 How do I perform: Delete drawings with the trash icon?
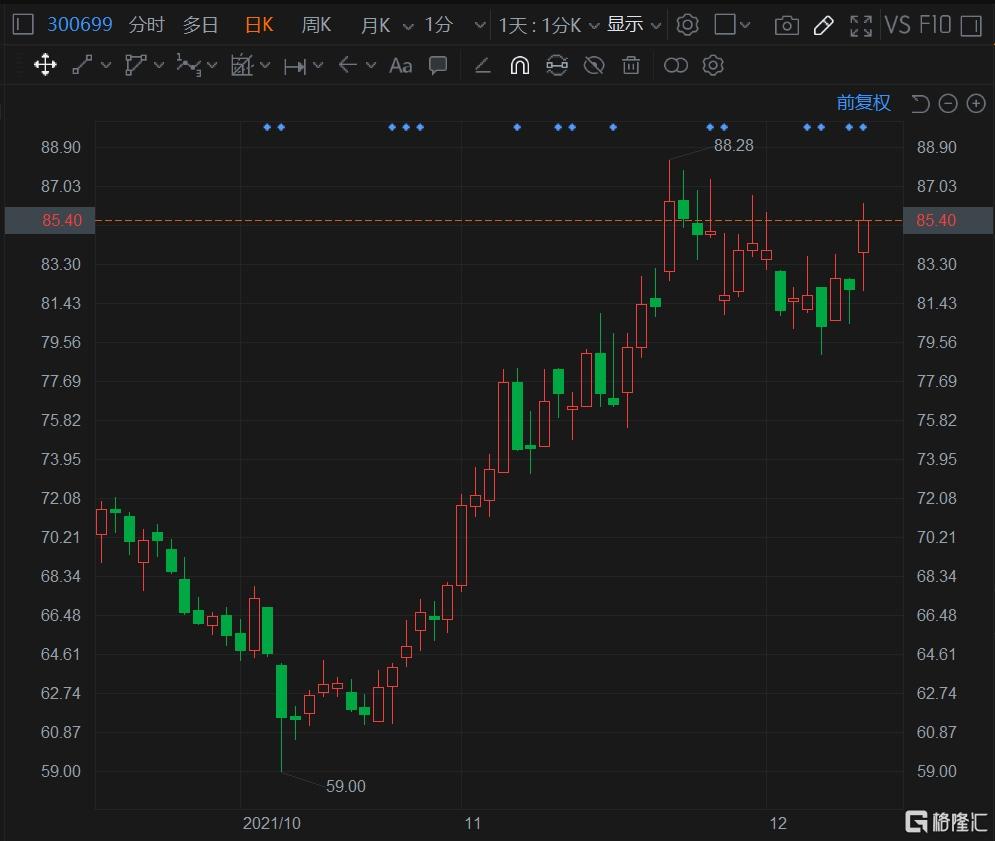point(631,65)
